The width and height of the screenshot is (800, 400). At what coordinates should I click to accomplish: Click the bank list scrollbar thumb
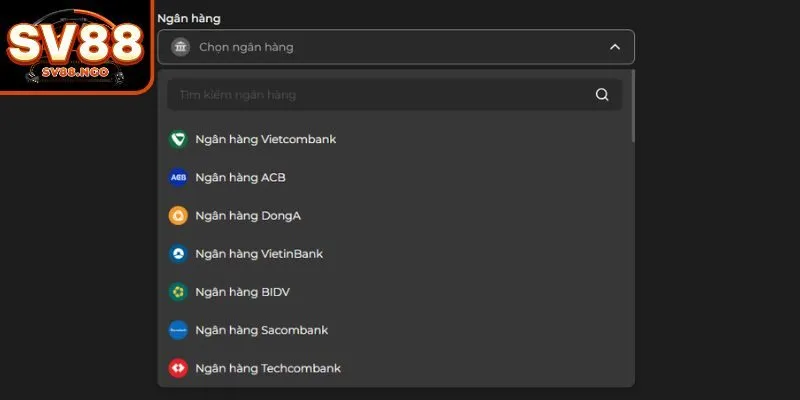tap(633, 106)
